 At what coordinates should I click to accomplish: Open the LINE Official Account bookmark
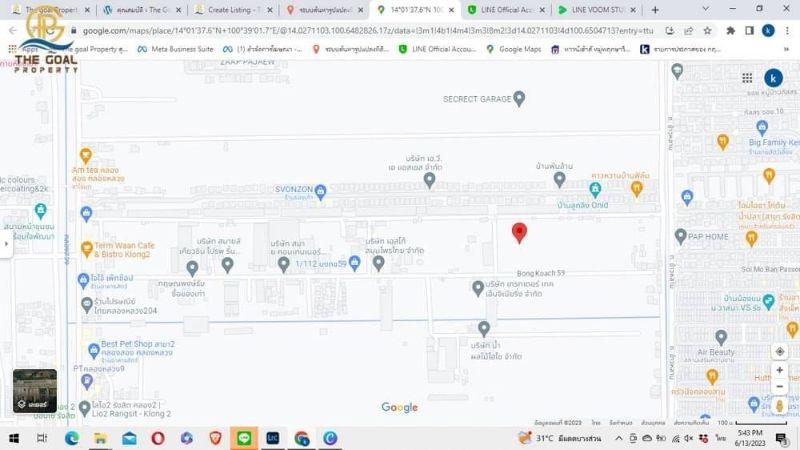pos(438,49)
